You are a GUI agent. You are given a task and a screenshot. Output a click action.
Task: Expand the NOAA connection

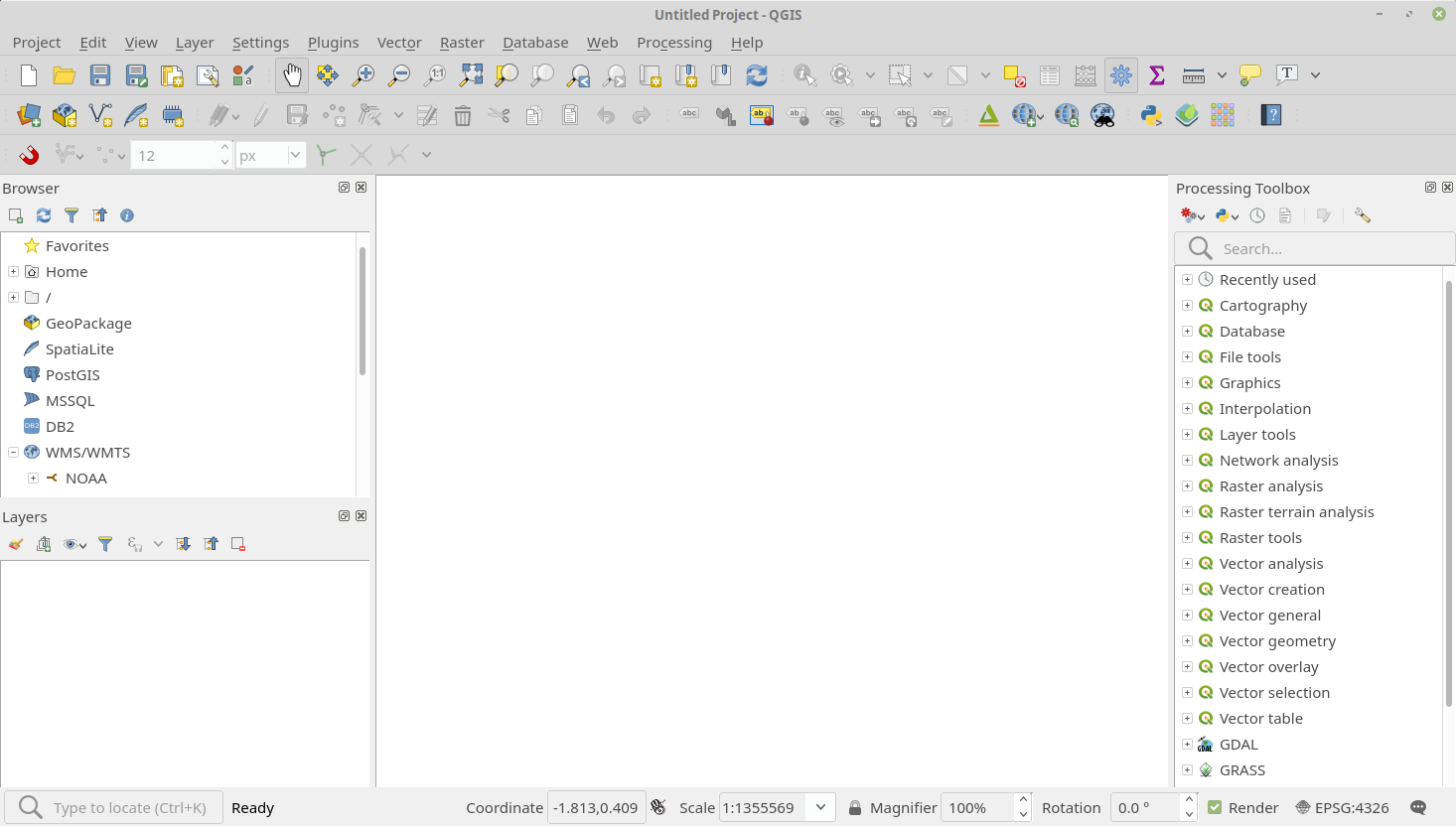point(33,479)
